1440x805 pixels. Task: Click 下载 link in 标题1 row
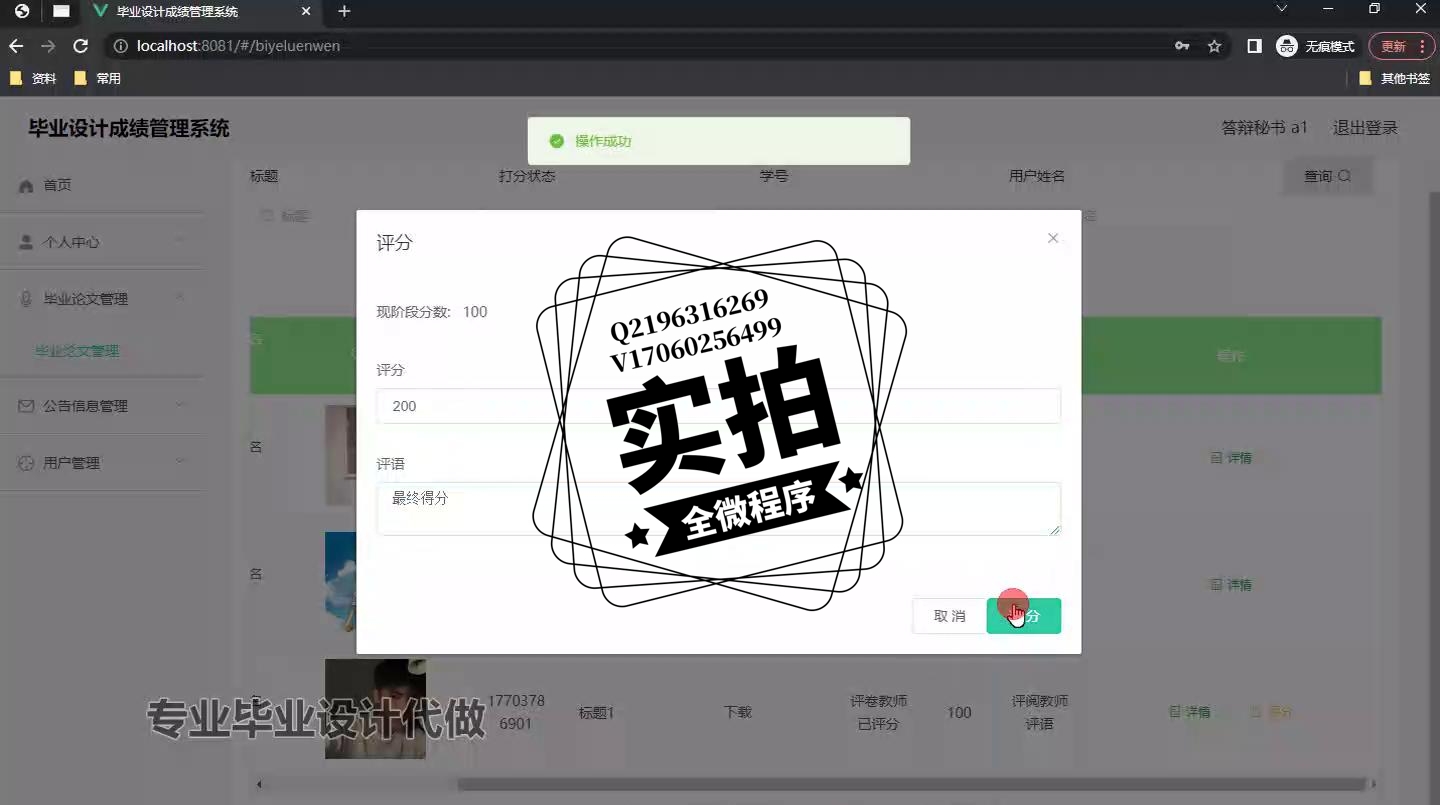tap(737, 712)
